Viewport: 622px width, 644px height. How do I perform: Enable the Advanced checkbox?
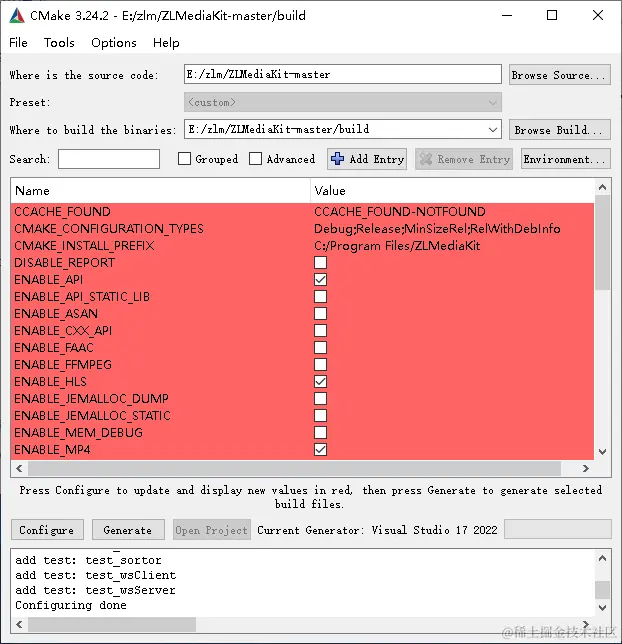pyautogui.click(x=256, y=159)
